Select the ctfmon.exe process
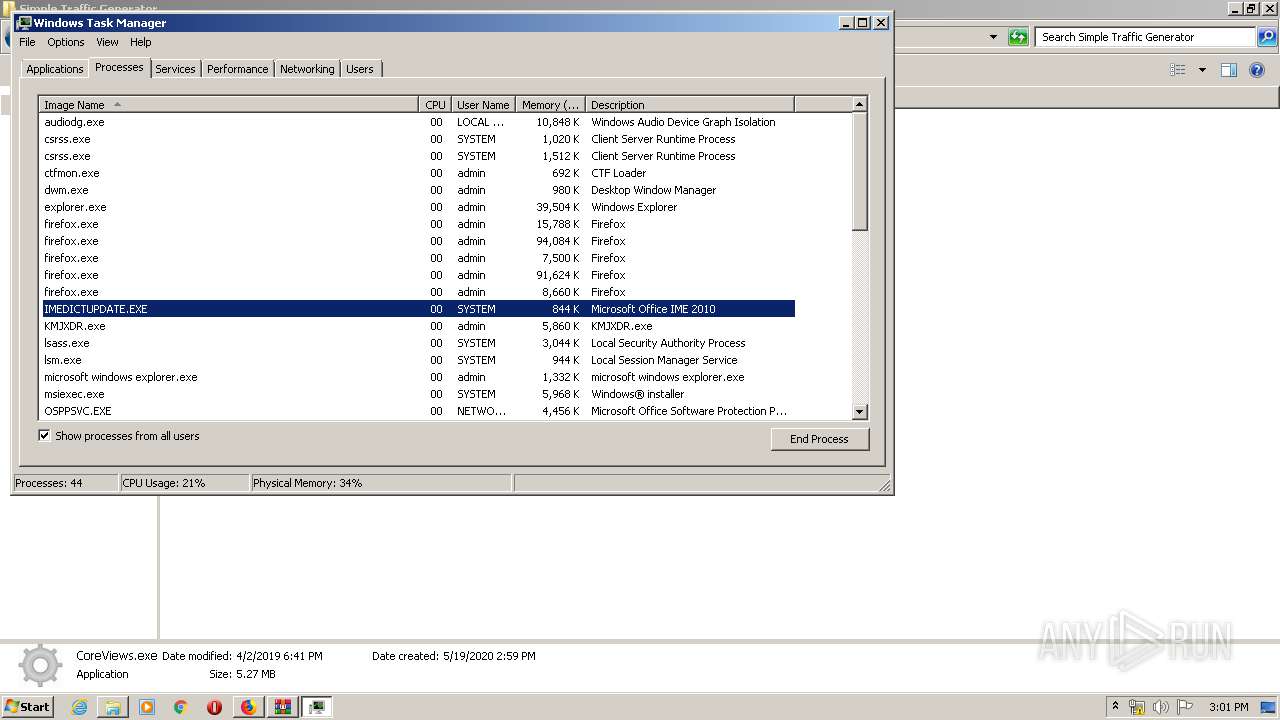 tap(418, 173)
